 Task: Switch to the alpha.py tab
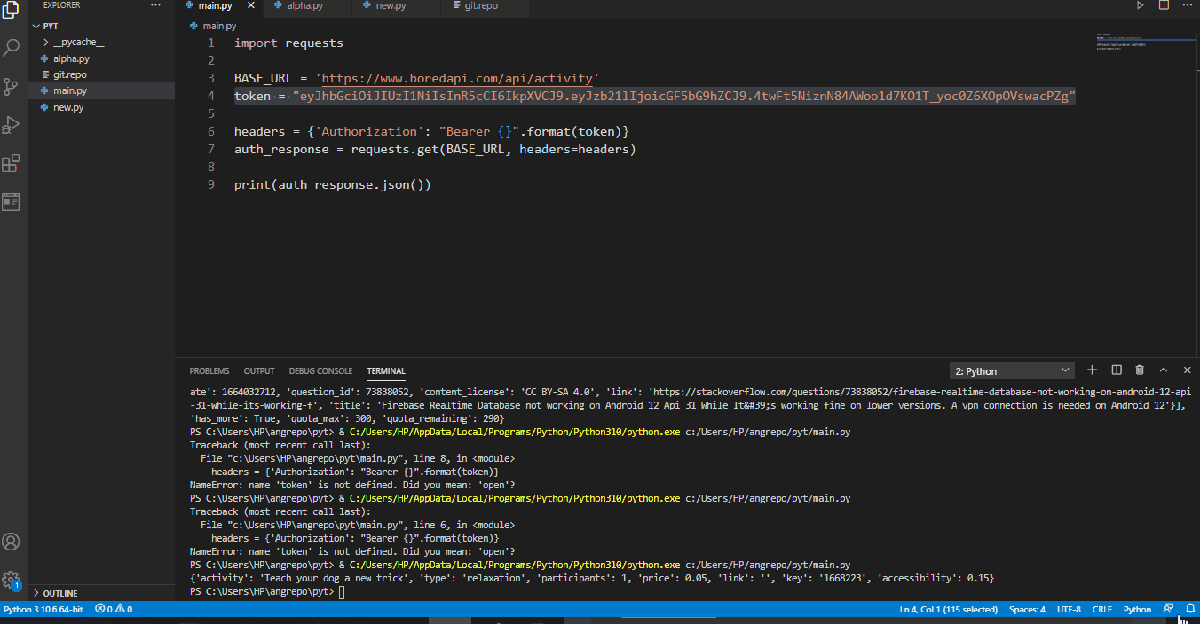point(306,7)
